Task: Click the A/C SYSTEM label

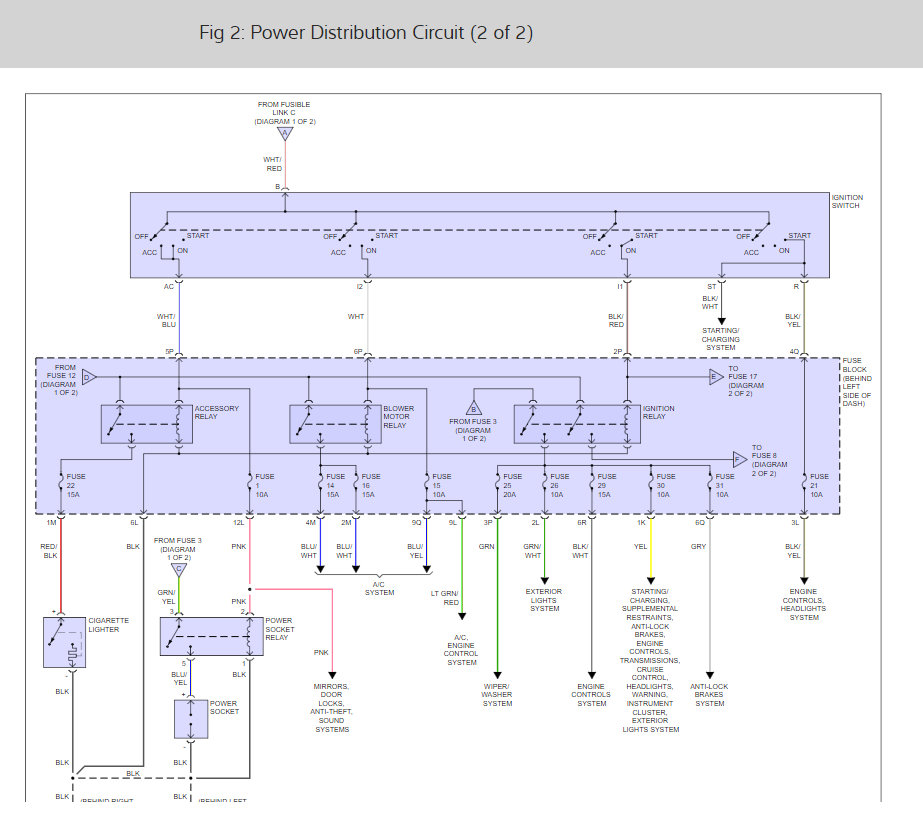Action: (x=380, y=589)
